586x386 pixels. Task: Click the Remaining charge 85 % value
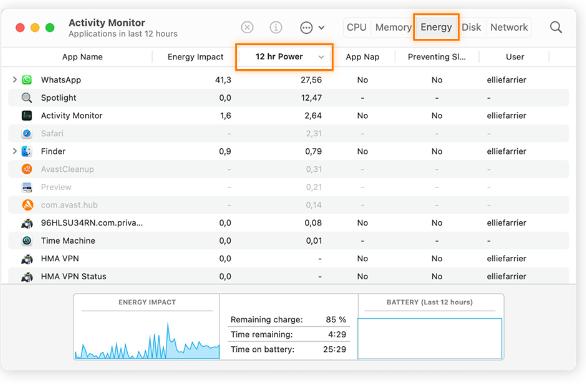[x=336, y=319]
